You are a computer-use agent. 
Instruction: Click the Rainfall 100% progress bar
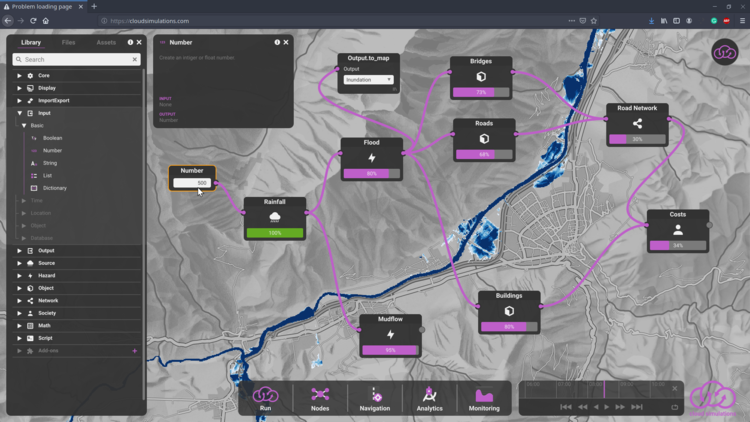coord(275,233)
